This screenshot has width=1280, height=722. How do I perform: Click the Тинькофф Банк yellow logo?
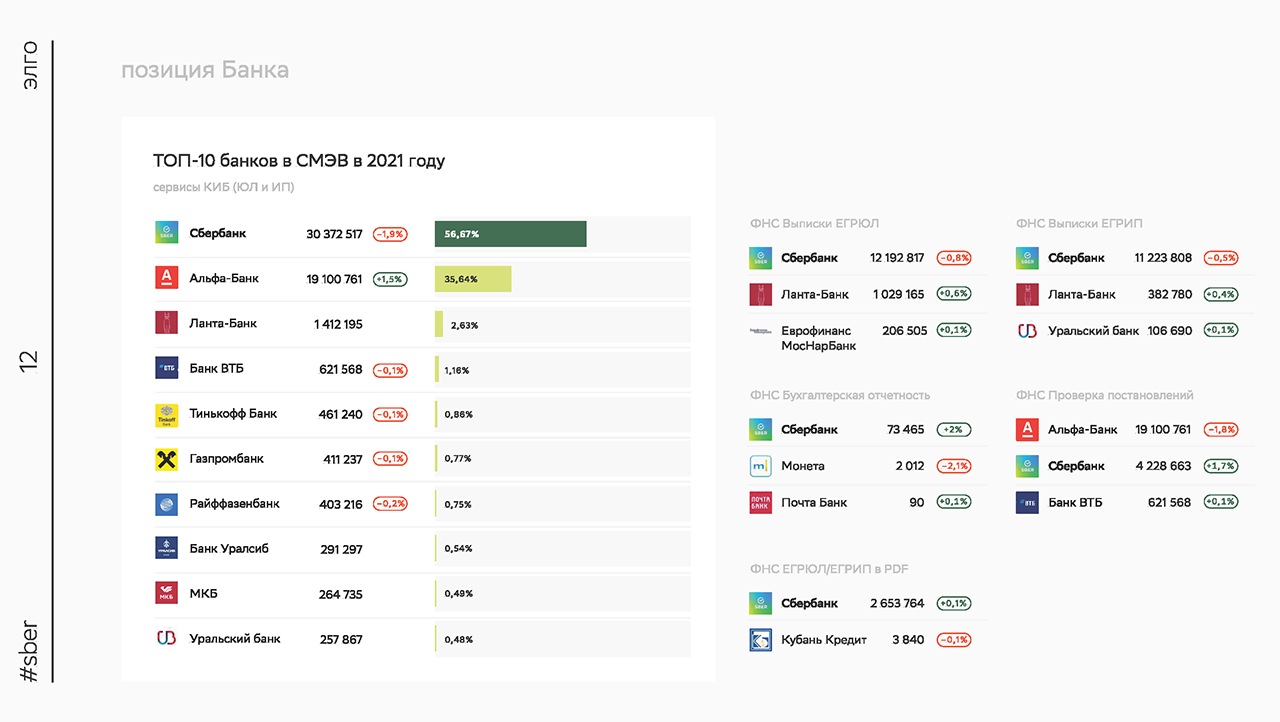(166, 414)
